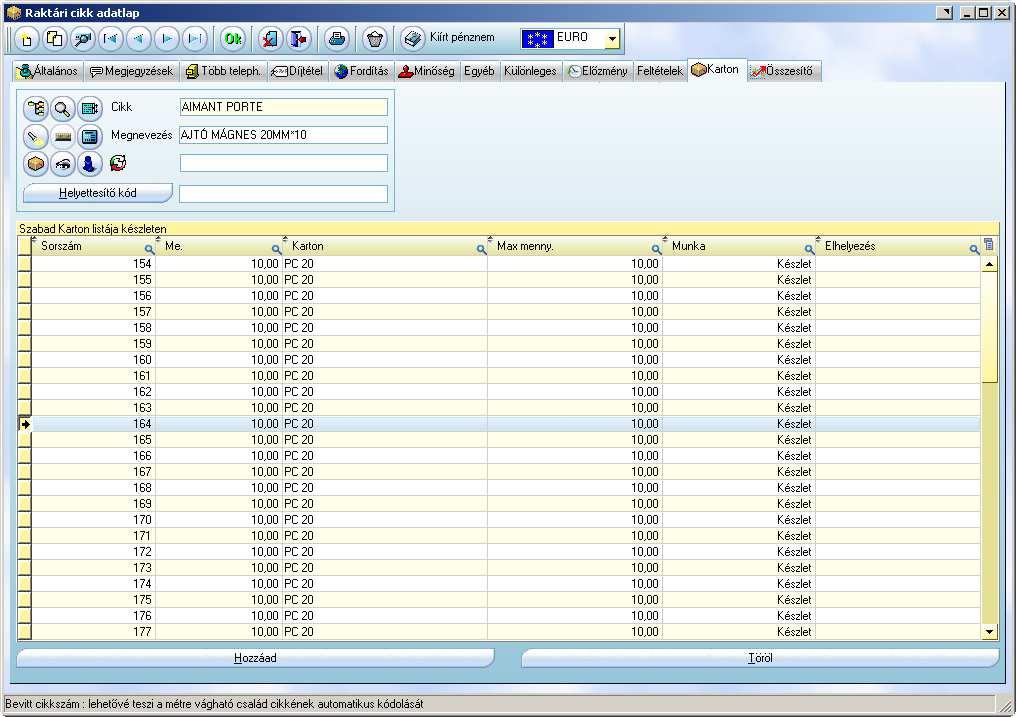Click the red-green refresh arrows icon
Image resolution: width=1016 pixels, height=717 pixels.
[117, 163]
